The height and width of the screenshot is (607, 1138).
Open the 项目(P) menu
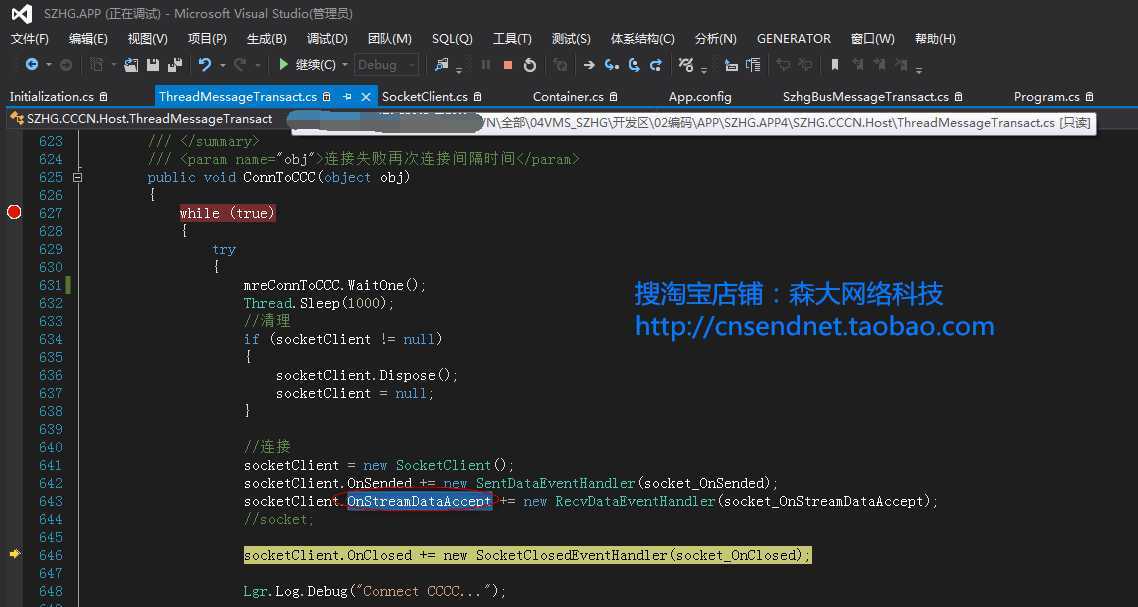click(x=207, y=38)
